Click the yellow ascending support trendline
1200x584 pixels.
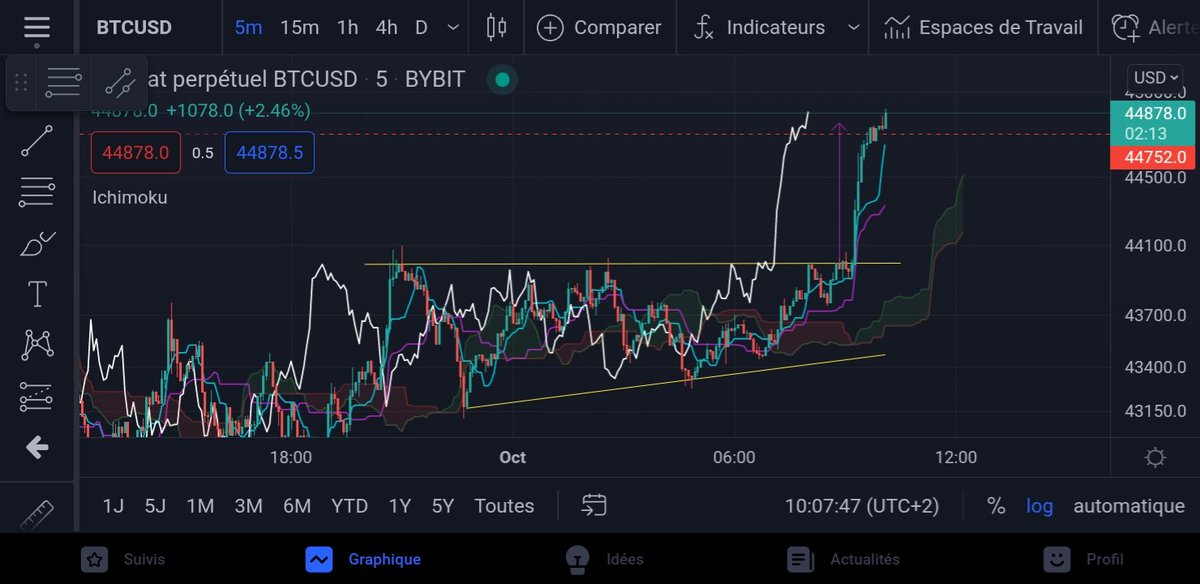coord(676,381)
